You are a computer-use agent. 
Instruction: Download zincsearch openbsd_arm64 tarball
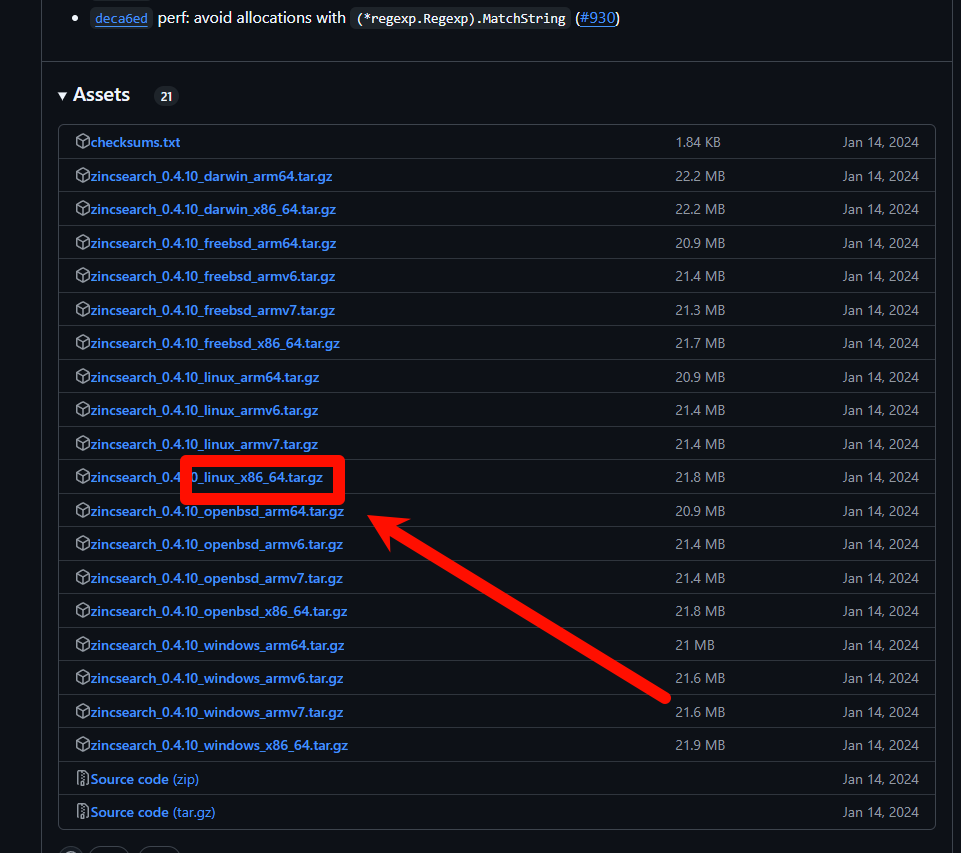(217, 512)
